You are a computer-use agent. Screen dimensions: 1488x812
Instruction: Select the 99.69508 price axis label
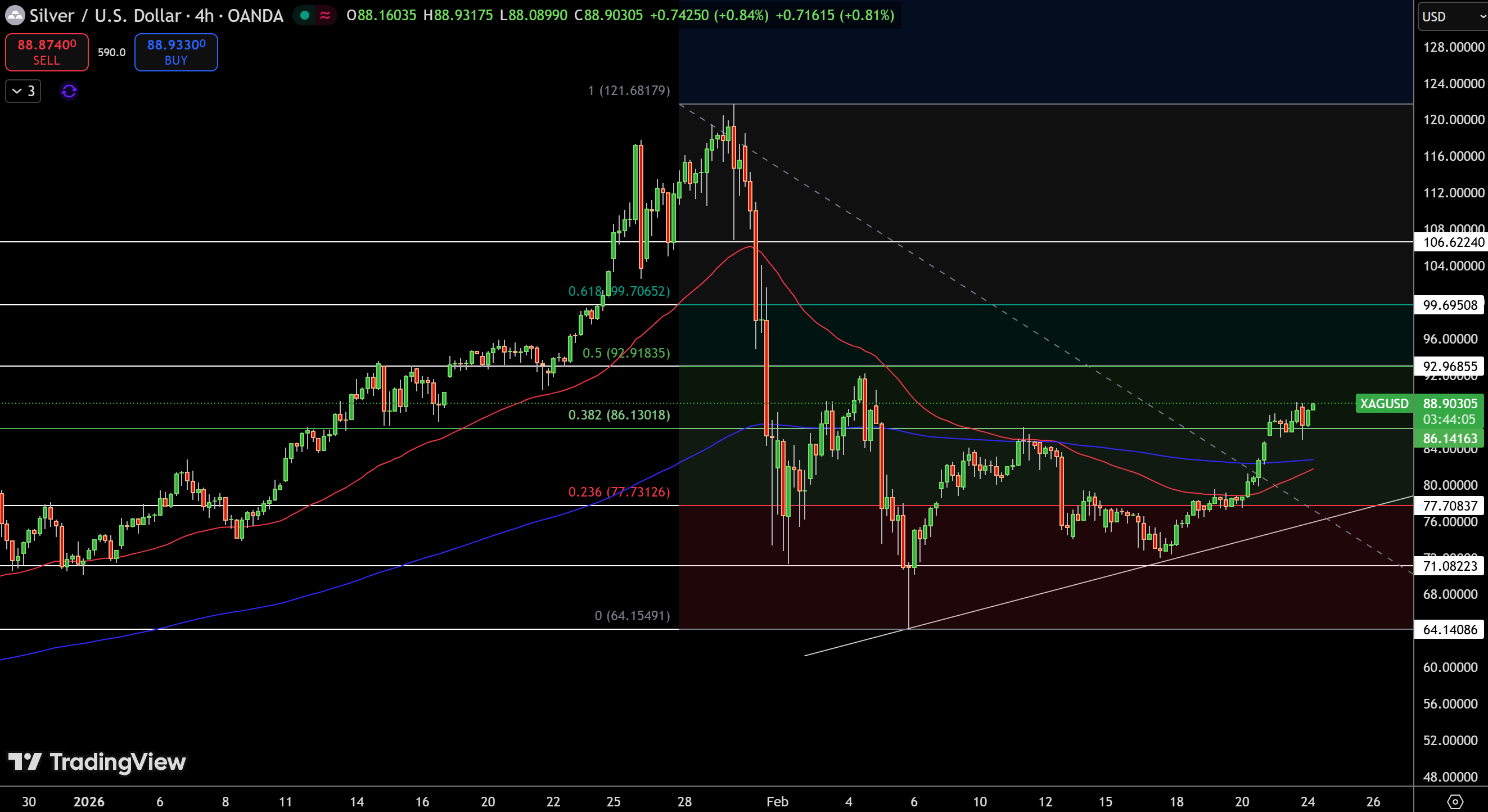(1449, 305)
